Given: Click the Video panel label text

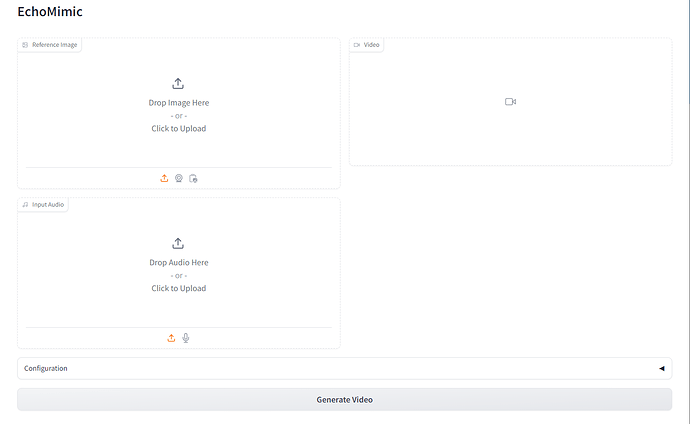Looking at the screenshot, I should [371, 45].
